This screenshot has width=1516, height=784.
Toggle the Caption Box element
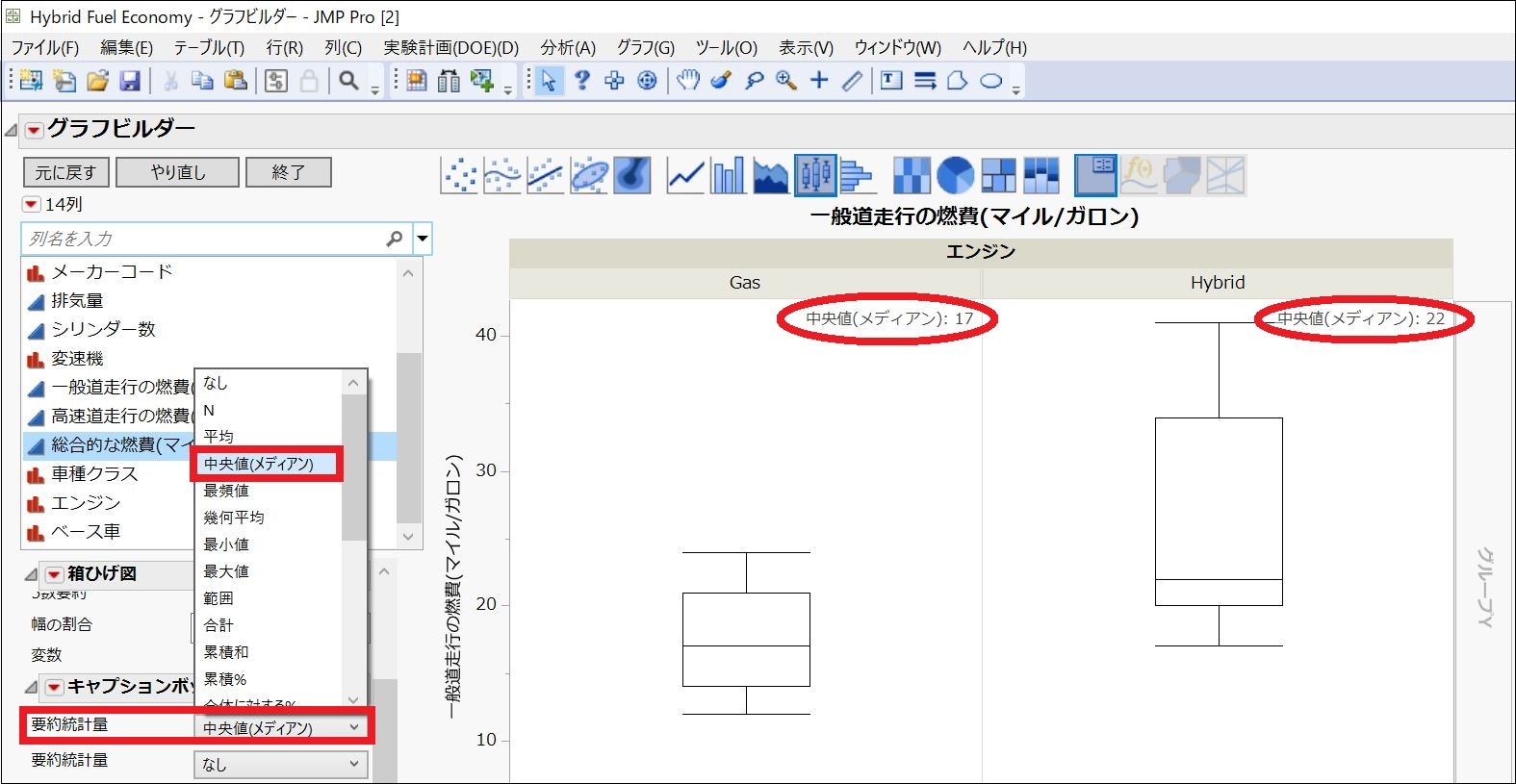click(1095, 175)
